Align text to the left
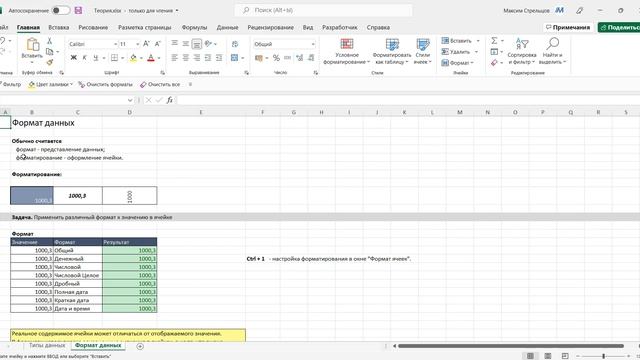 click(174, 58)
